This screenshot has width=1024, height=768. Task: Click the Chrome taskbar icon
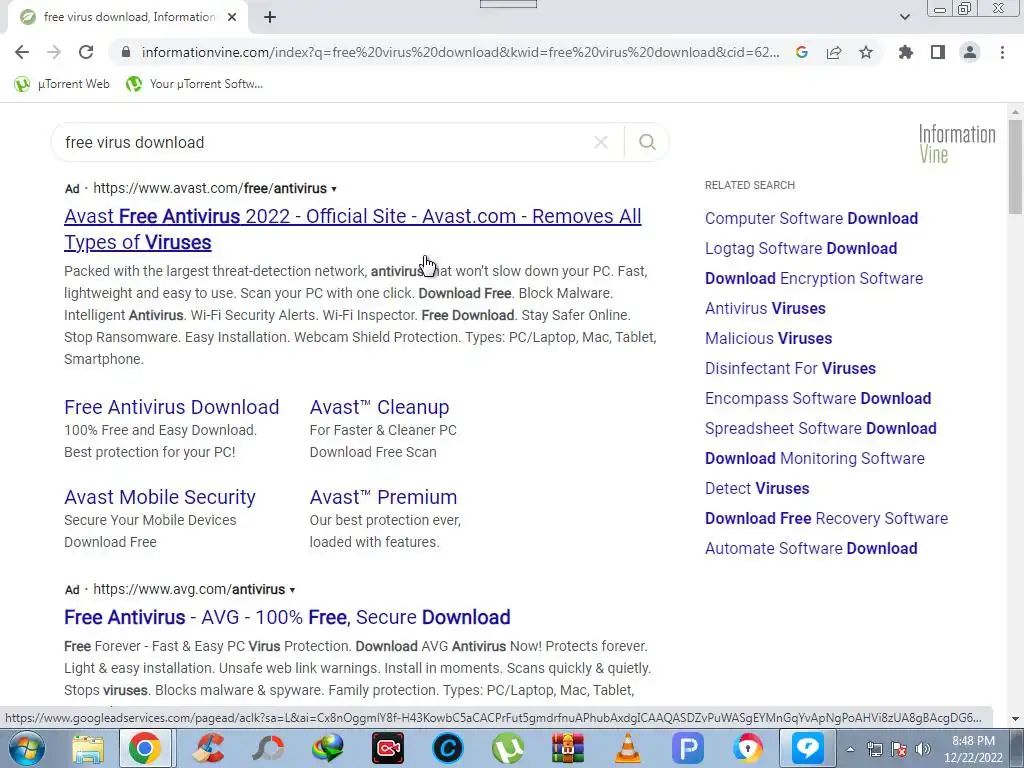click(x=145, y=748)
